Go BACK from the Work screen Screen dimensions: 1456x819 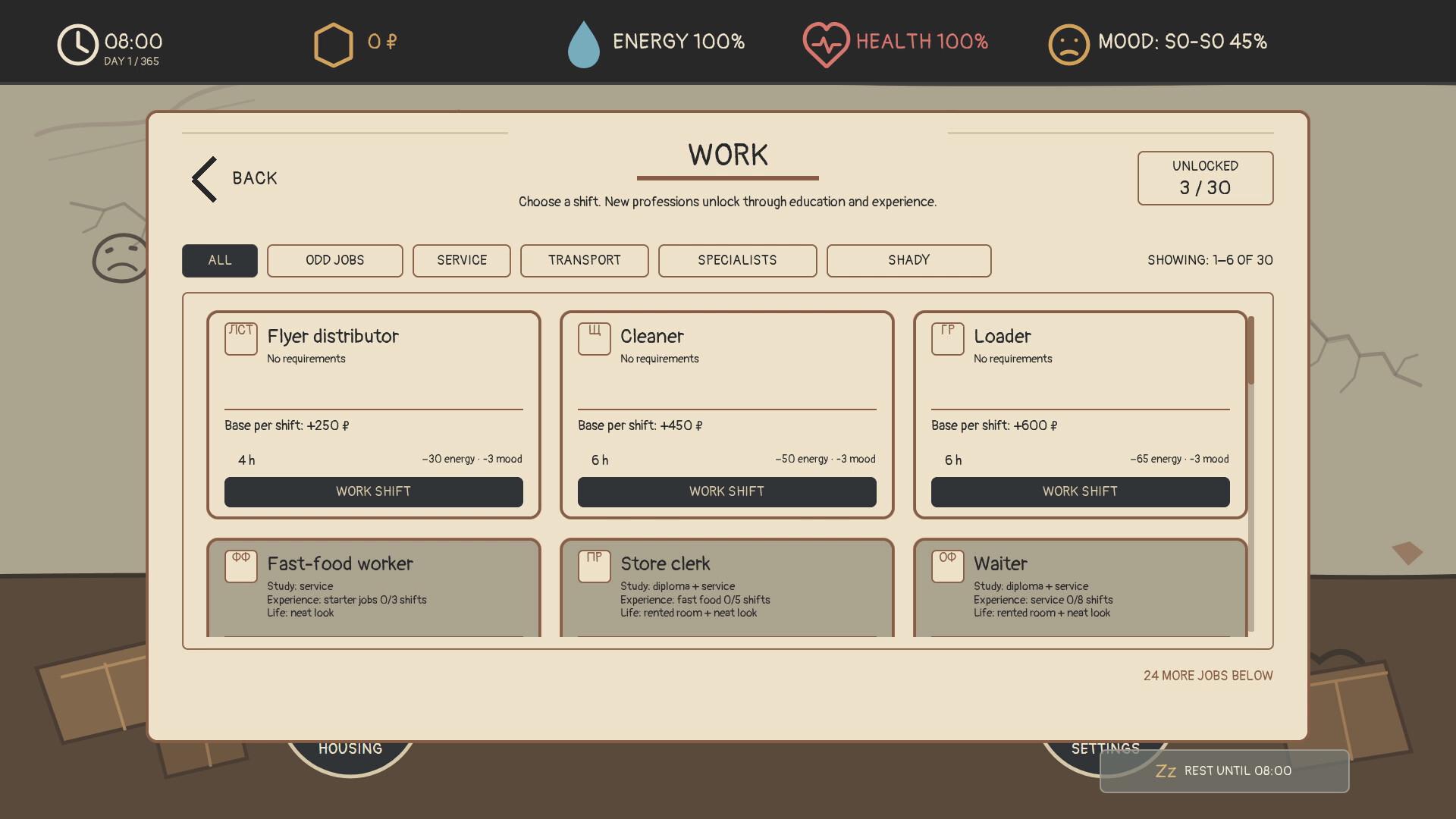pos(235,179)
